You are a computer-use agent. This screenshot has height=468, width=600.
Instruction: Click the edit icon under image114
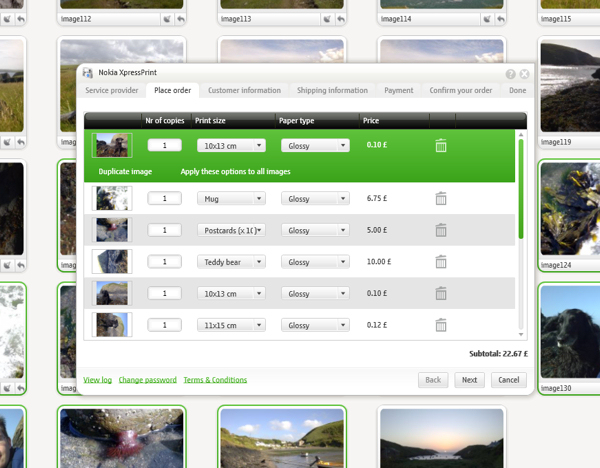click(487, 19)
